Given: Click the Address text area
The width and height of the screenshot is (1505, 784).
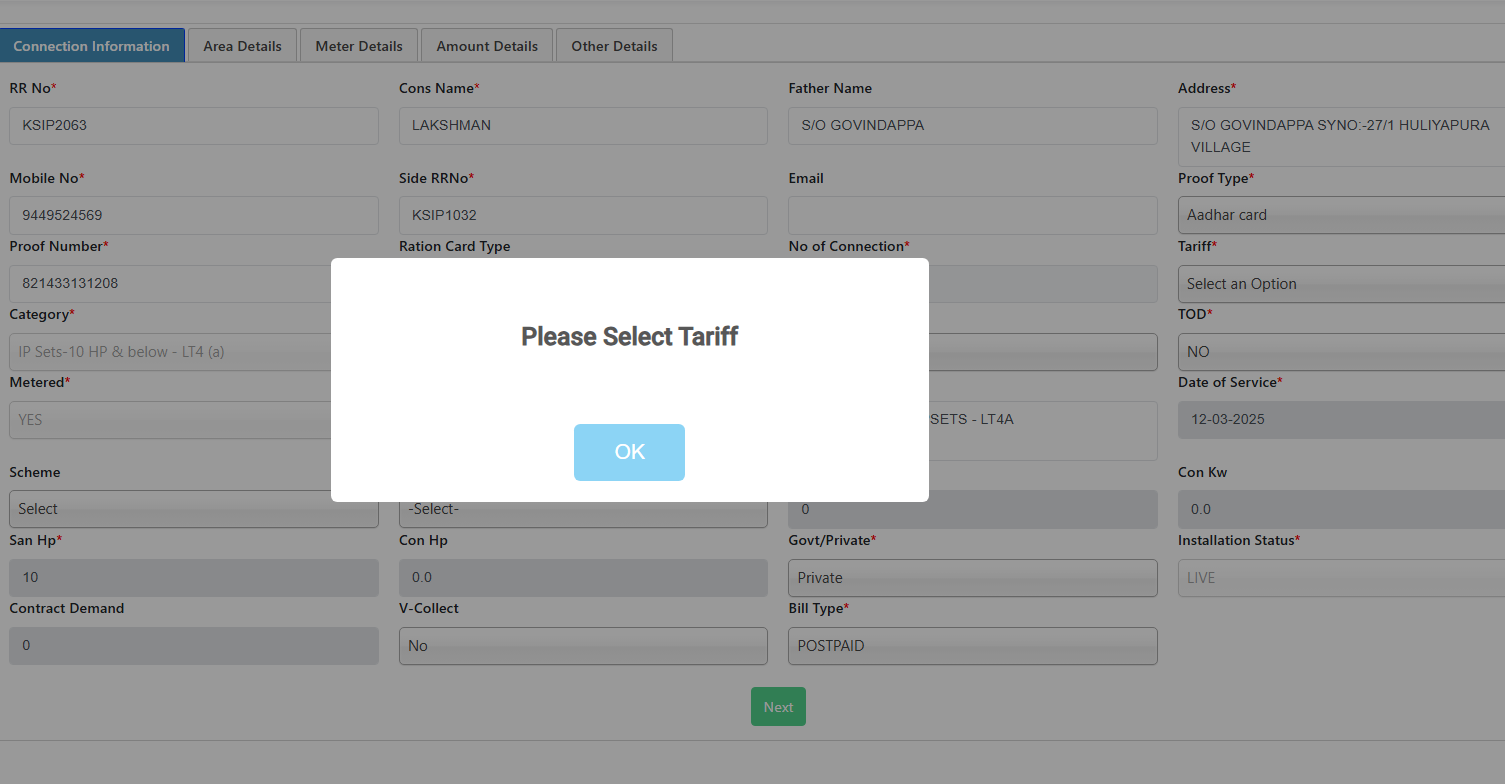Looking at the screenshot, I should [x=1341, y=137].
